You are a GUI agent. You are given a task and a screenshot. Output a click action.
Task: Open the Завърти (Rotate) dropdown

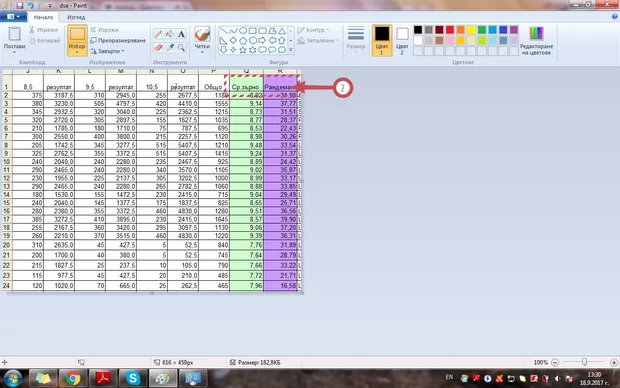[107, 51]
